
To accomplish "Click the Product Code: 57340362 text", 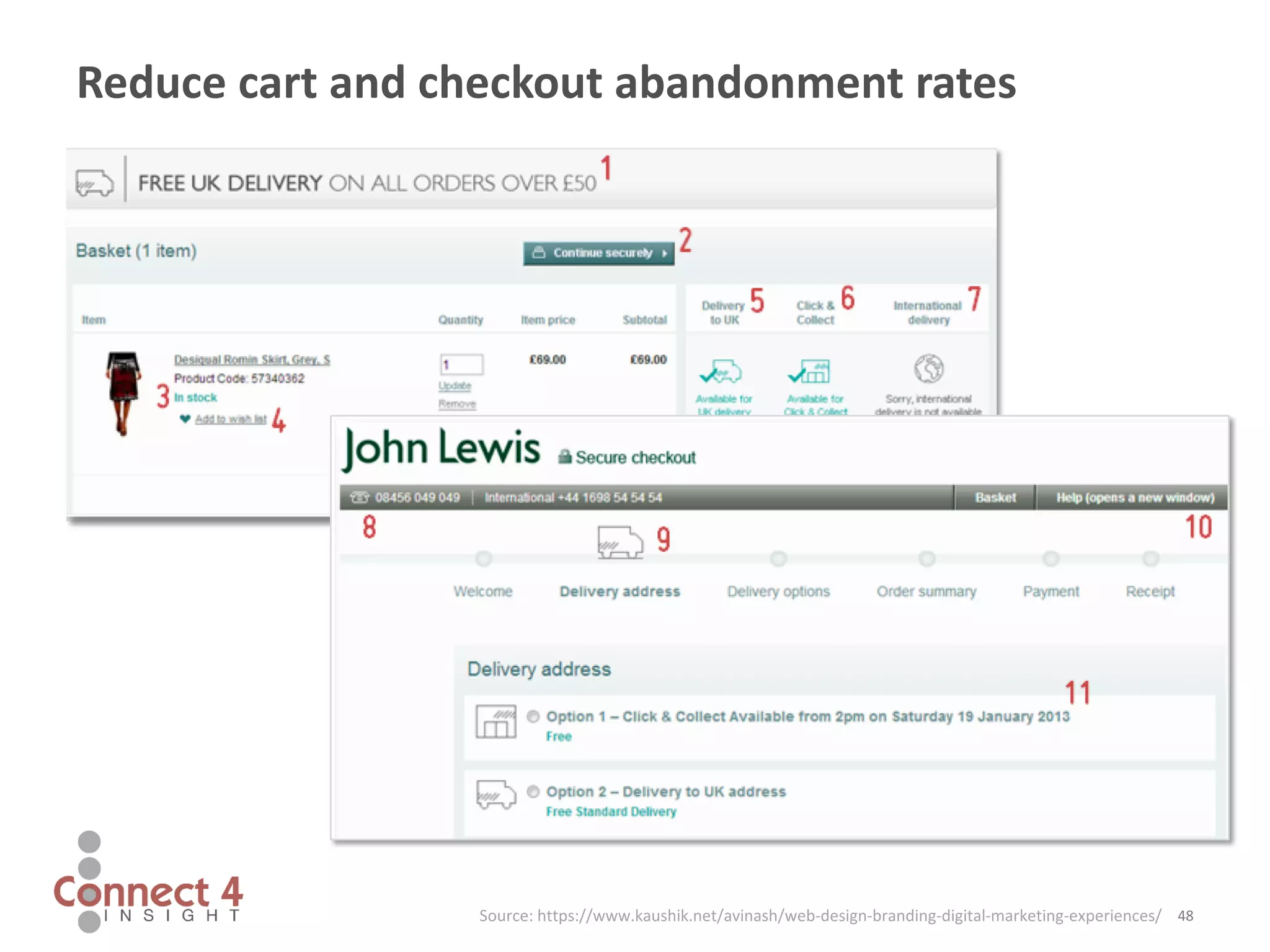I will 239,378.
